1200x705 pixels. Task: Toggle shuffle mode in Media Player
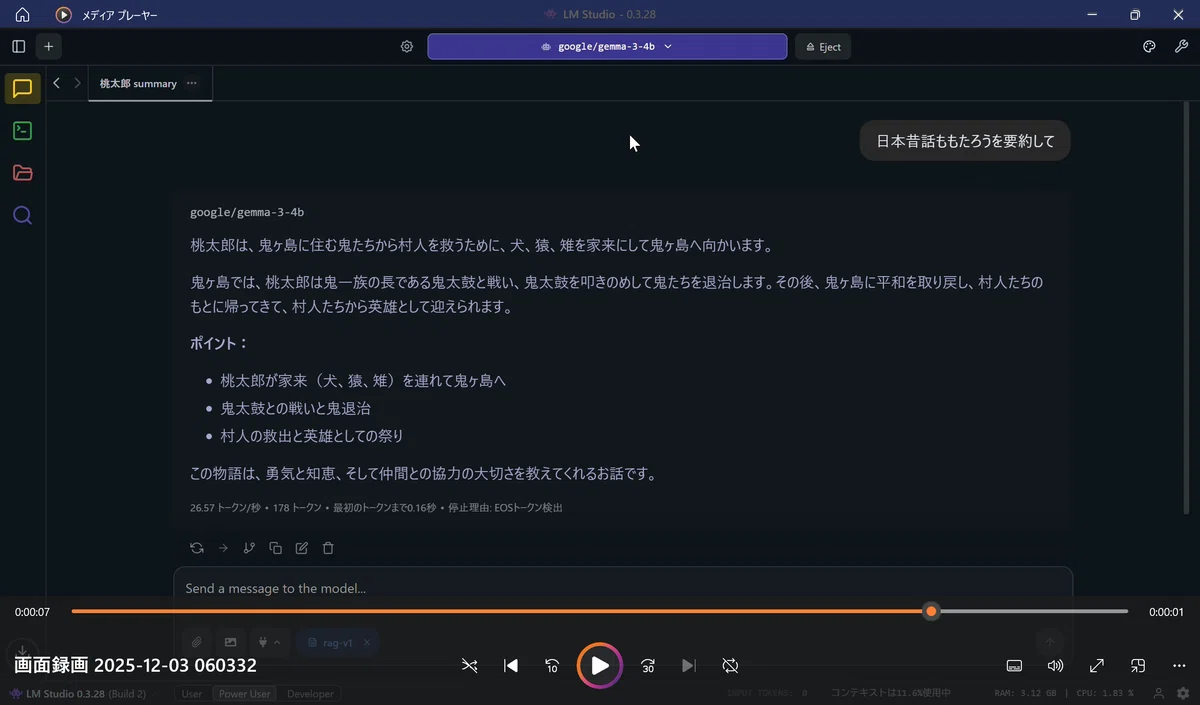click(469, 665)
